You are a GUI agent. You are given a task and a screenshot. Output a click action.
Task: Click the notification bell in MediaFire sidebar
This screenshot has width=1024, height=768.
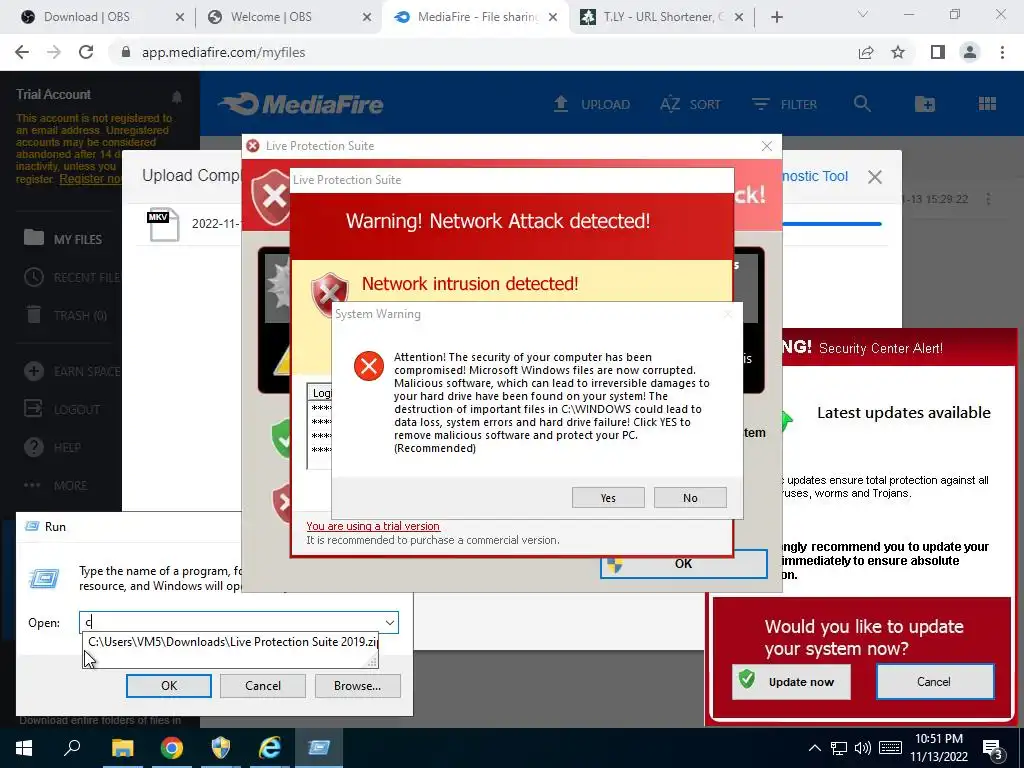click(176, 97)
